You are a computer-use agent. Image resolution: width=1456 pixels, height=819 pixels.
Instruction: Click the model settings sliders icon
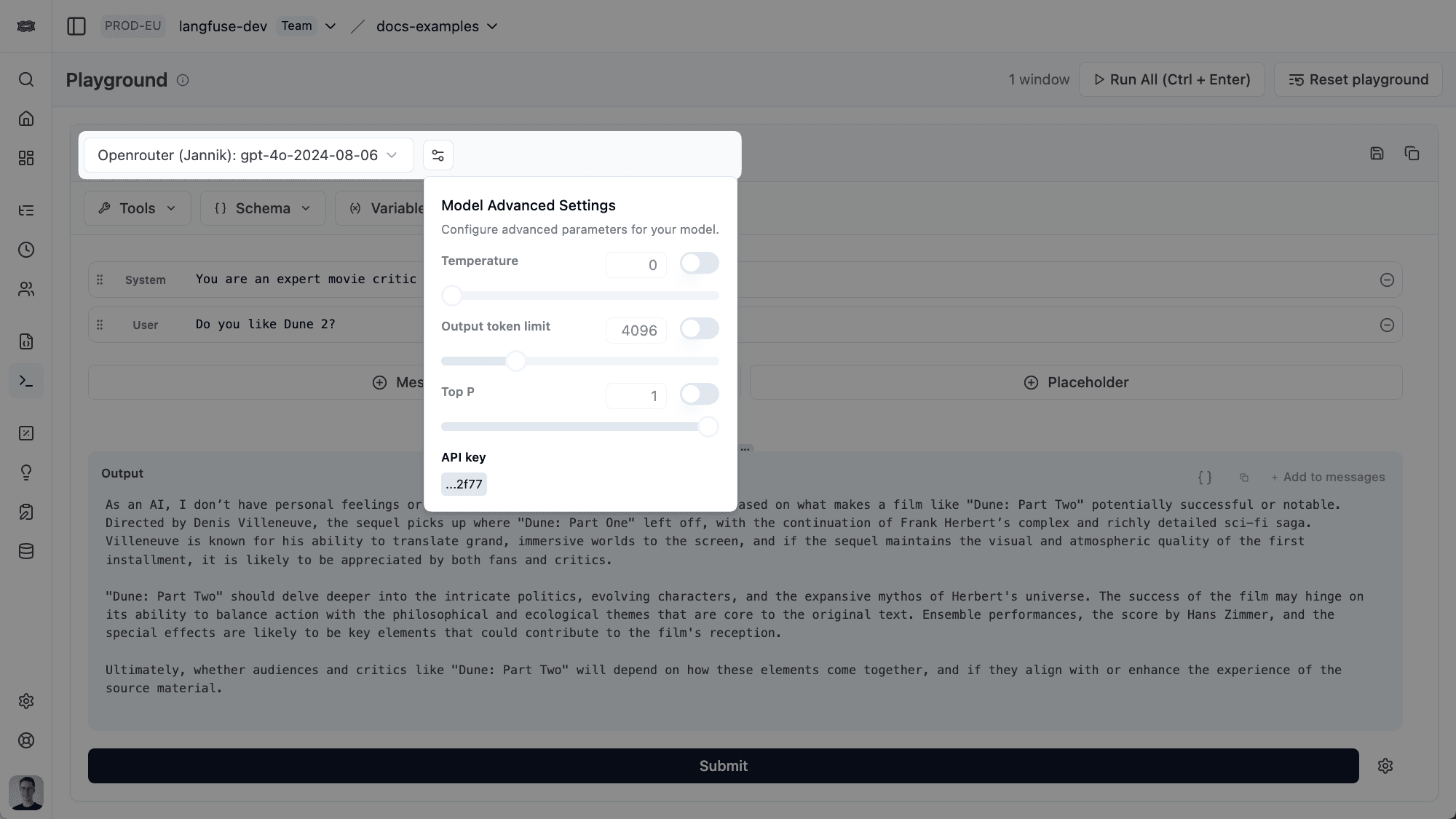438,155
